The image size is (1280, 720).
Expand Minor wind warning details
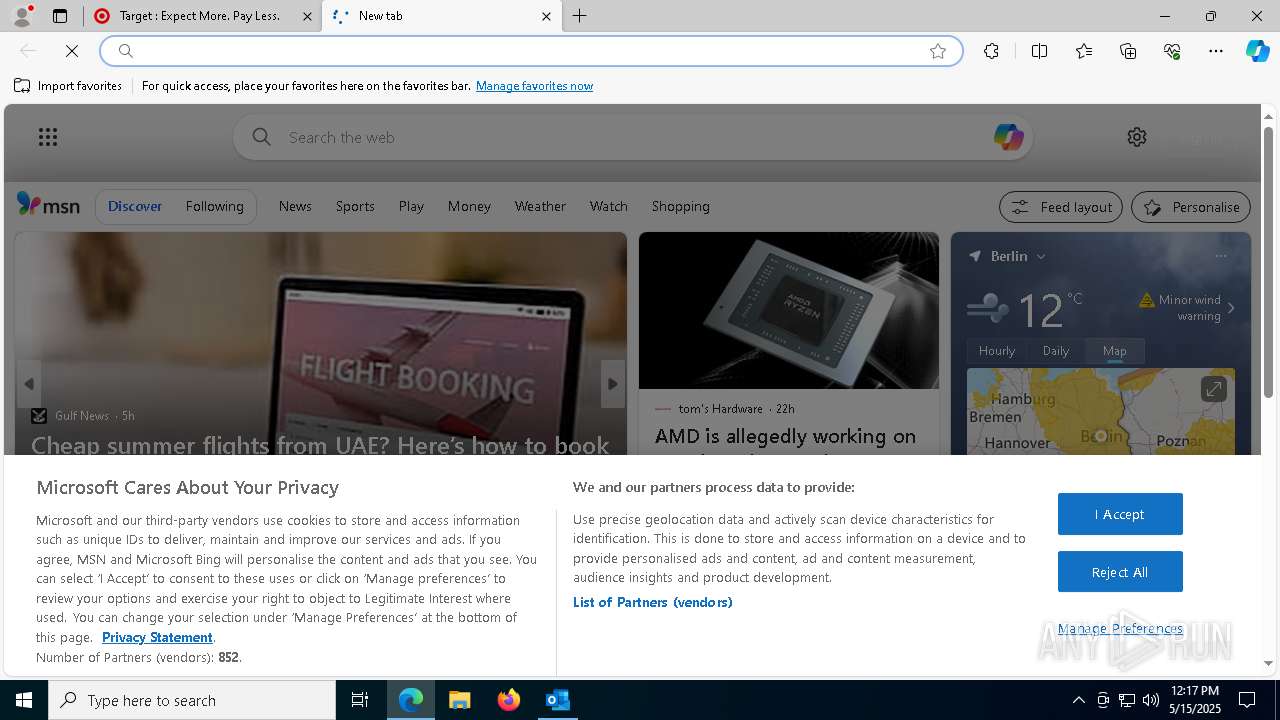(1187, 308)
